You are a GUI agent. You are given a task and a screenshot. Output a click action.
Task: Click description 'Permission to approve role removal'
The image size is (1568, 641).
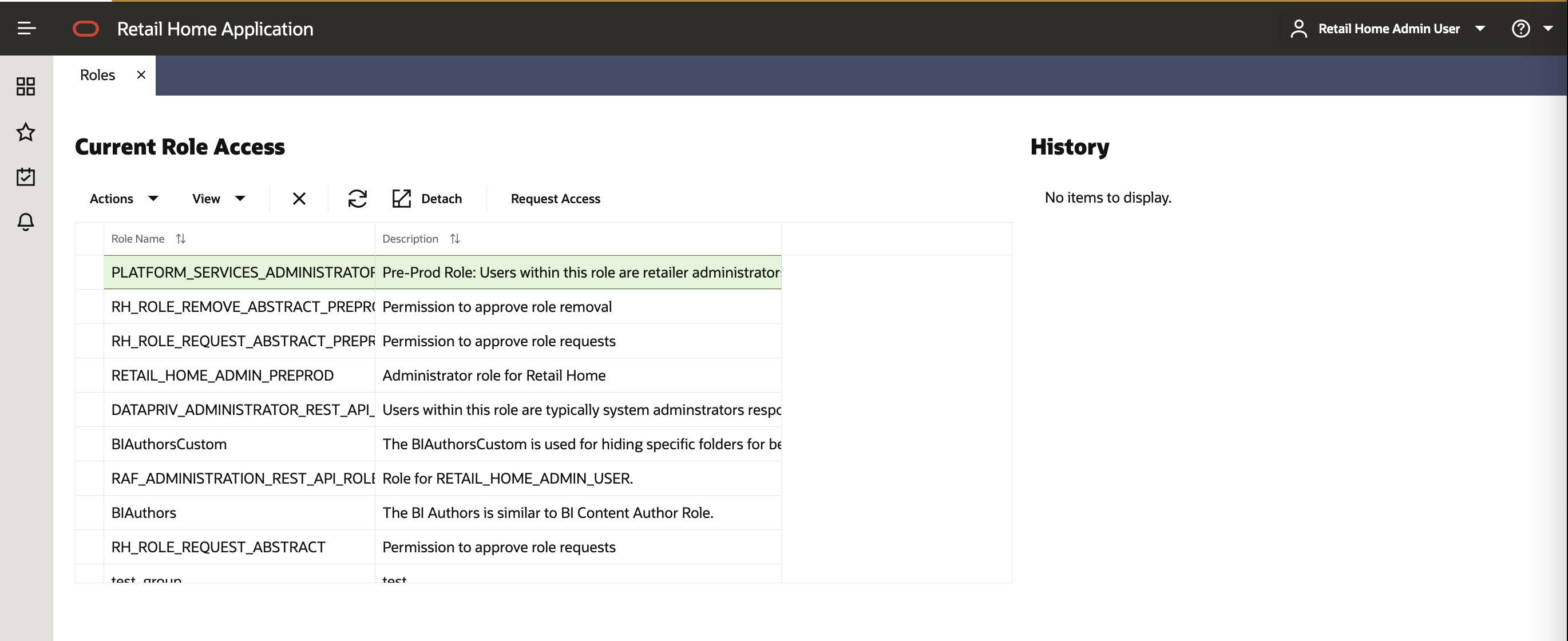click(497, 307)
